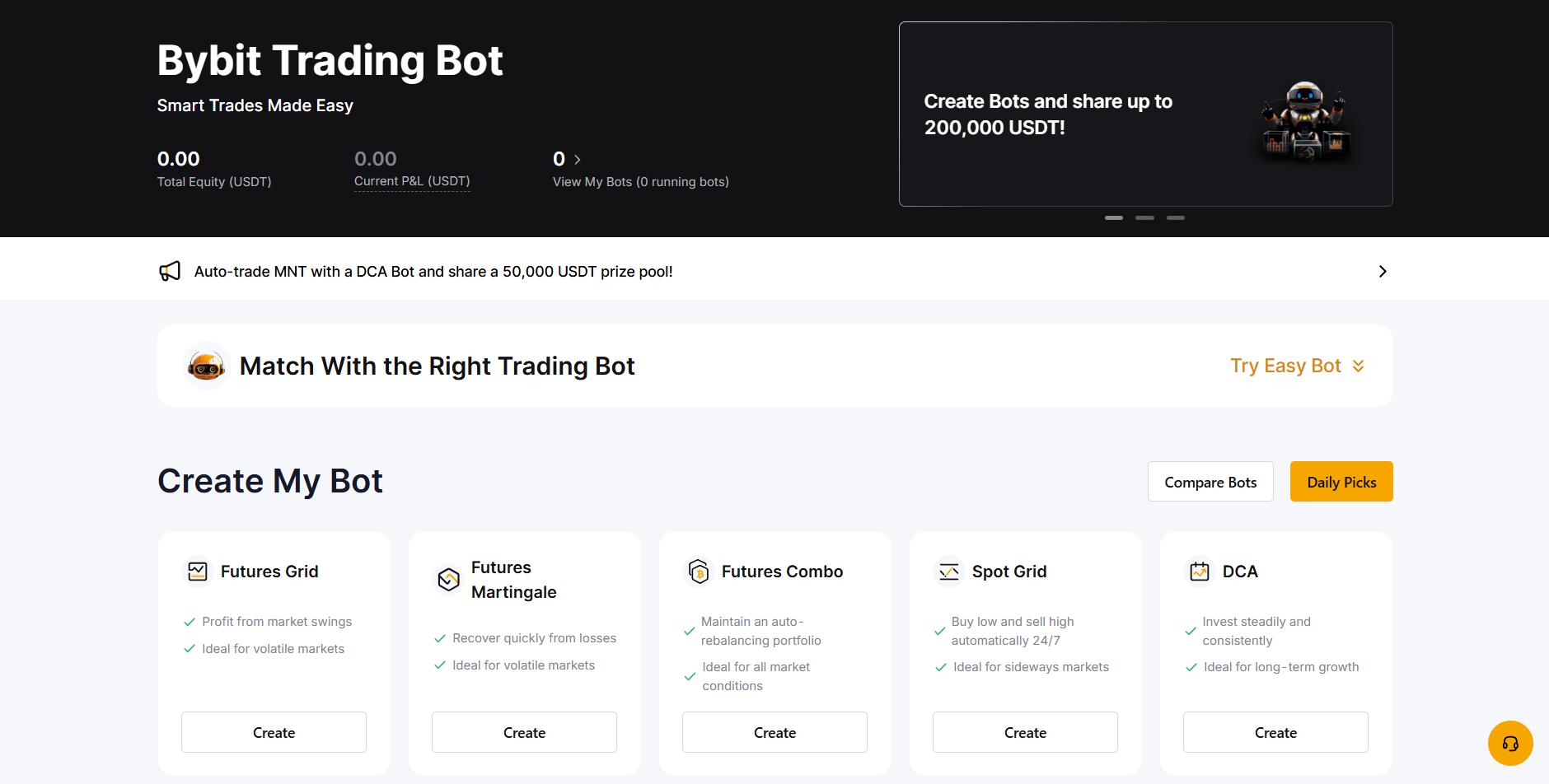
Task: Create a Spot Grid bot
Action: pyautogui.click(x=1024, y=732)
